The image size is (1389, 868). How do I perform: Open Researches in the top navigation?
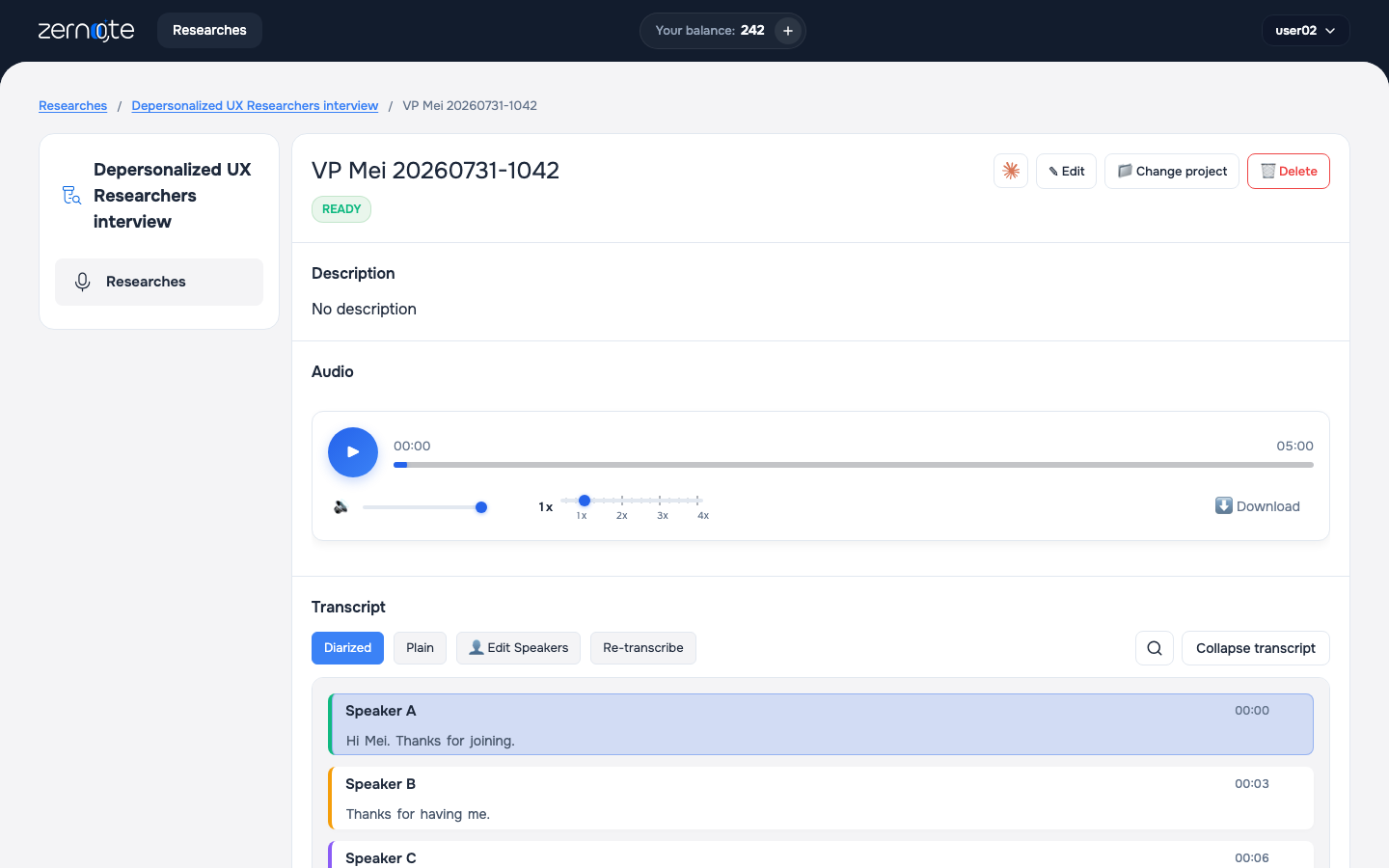[x=209, y=31]
